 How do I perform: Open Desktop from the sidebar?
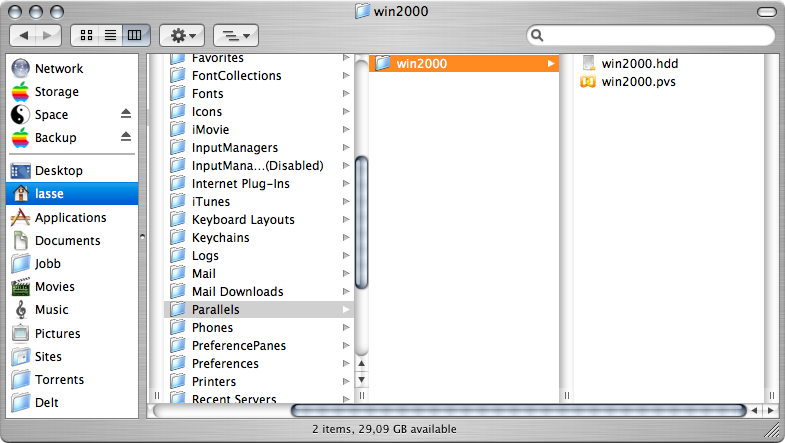(72, 171)
